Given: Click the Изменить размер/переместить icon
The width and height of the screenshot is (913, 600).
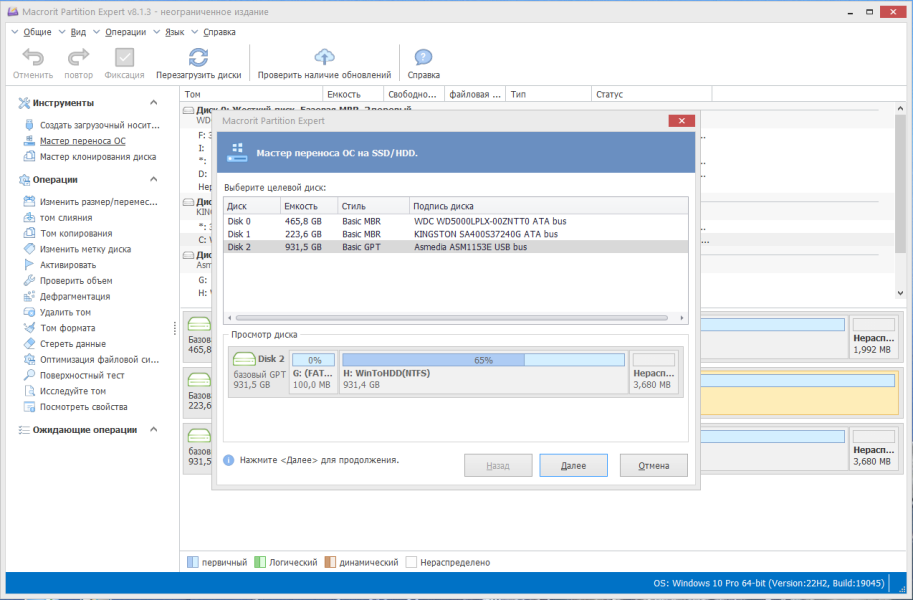Looking at the screenshot, I should pyautogui.click(x=29, y=202).
